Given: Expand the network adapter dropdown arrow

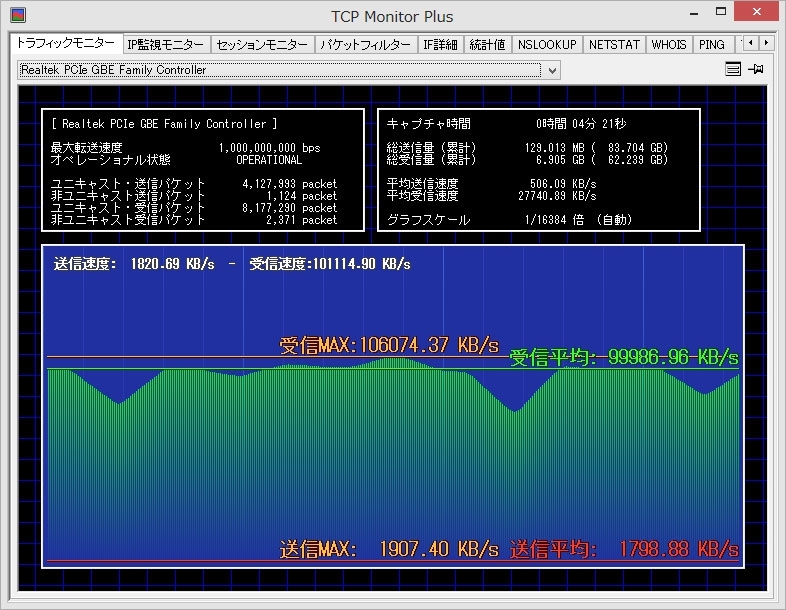Looking at the screenshot, I should pos(551,70).
